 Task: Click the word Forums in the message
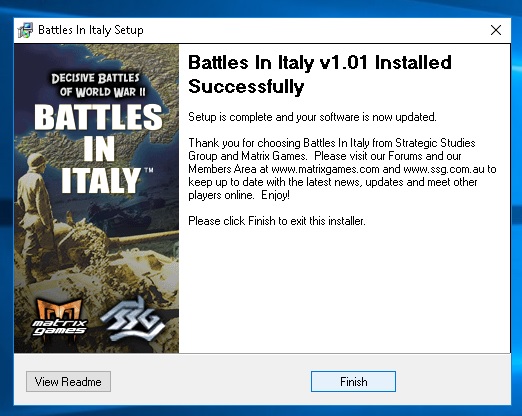point(405,156)
